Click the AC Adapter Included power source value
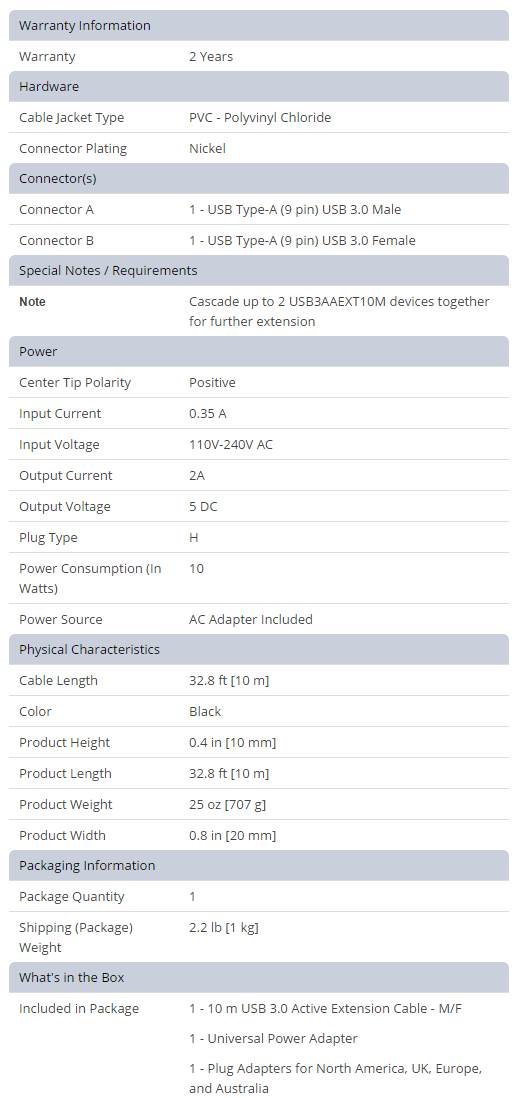This screenshot has height=1098, width=516. tap(251, 620)
